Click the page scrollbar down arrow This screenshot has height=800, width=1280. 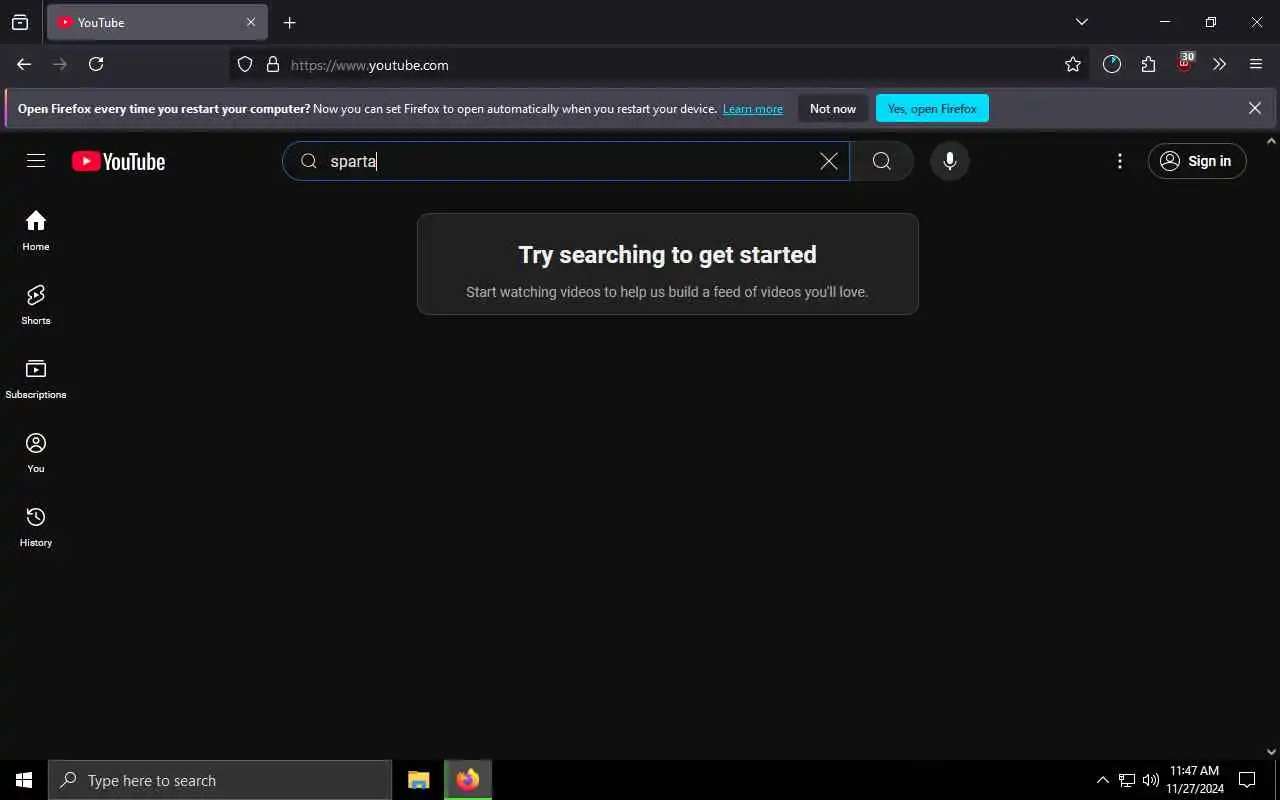[1272, 752]
